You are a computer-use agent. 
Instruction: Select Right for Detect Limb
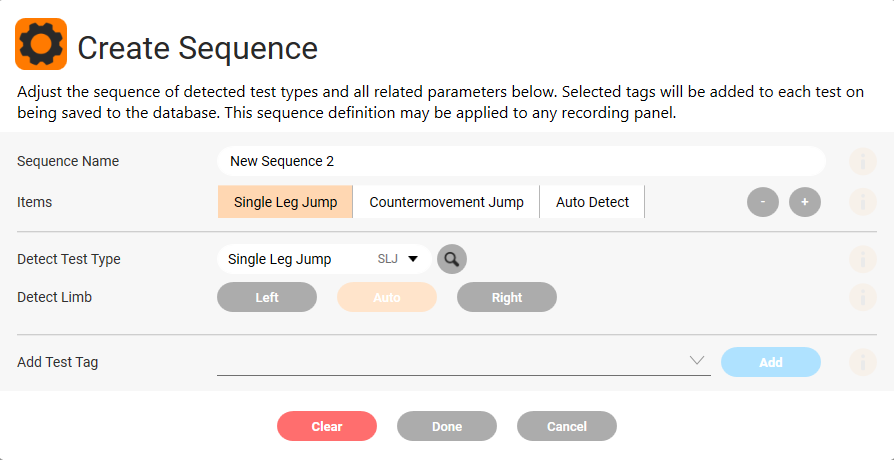507,297
